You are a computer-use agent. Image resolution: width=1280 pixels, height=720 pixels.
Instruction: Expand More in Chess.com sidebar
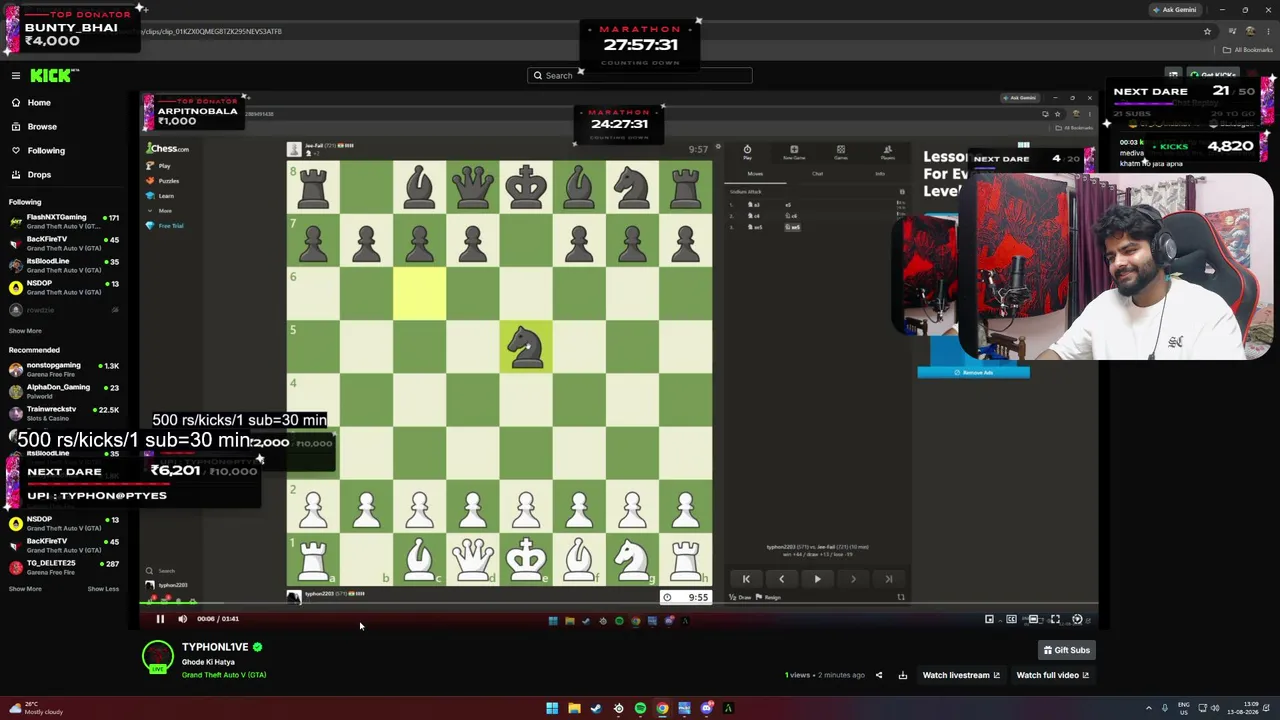(161, 211)
